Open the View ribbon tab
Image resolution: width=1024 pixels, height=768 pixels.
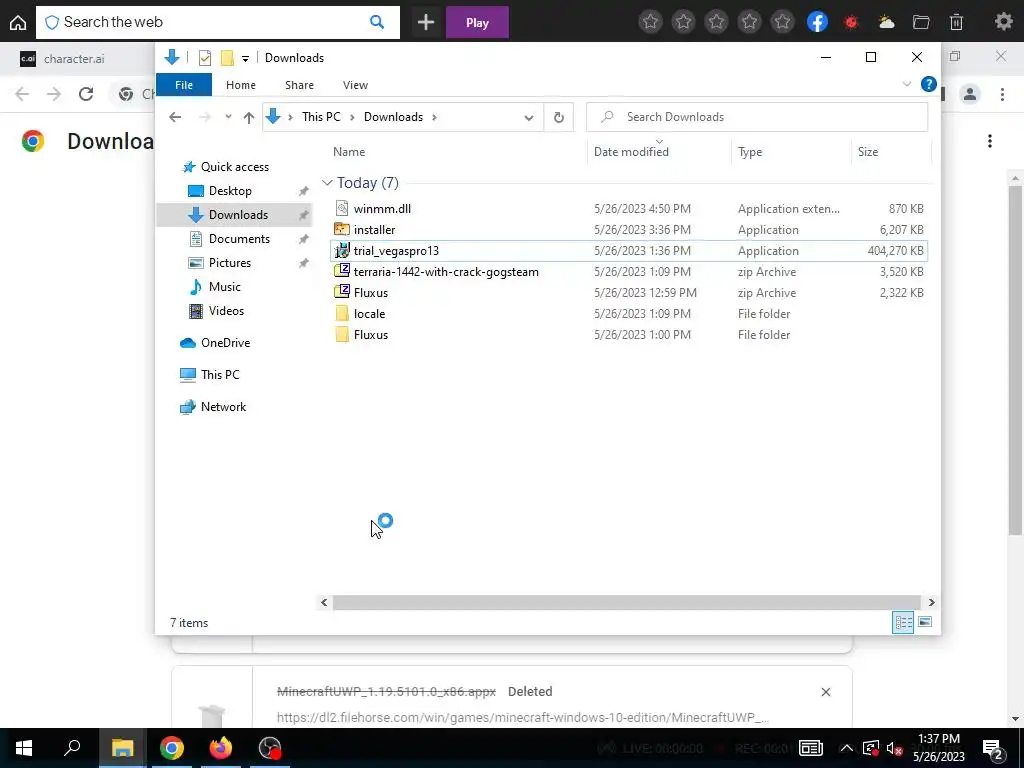pos(355,85)
